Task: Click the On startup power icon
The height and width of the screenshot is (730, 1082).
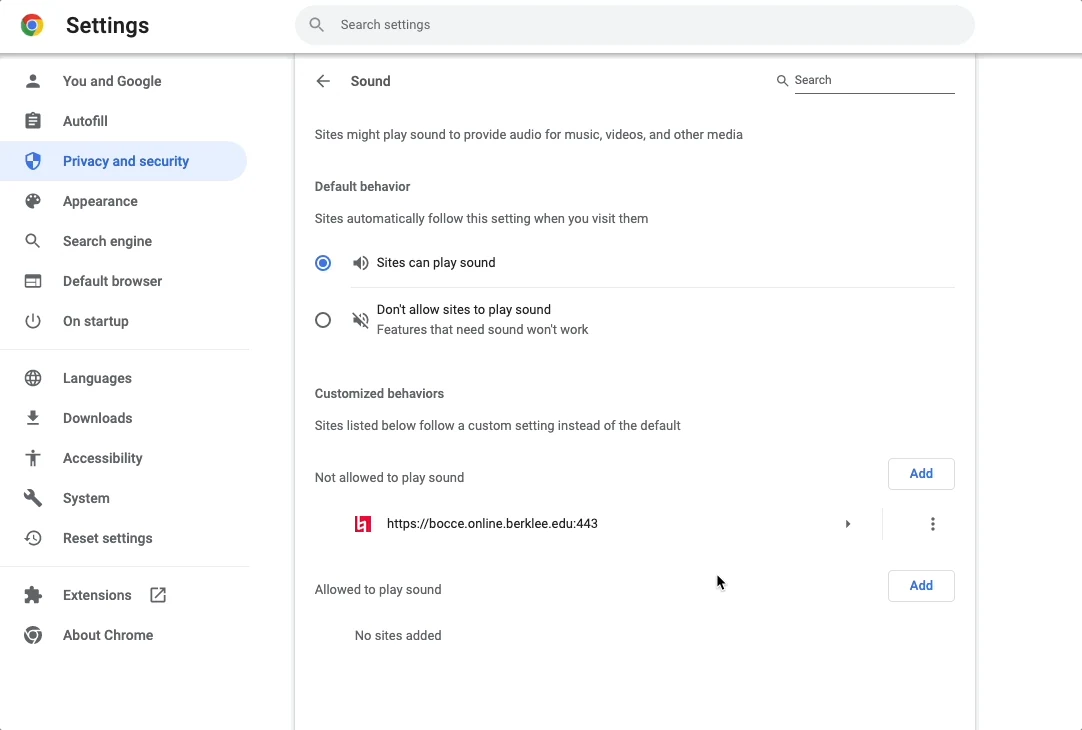Action: tap(32, 321)
